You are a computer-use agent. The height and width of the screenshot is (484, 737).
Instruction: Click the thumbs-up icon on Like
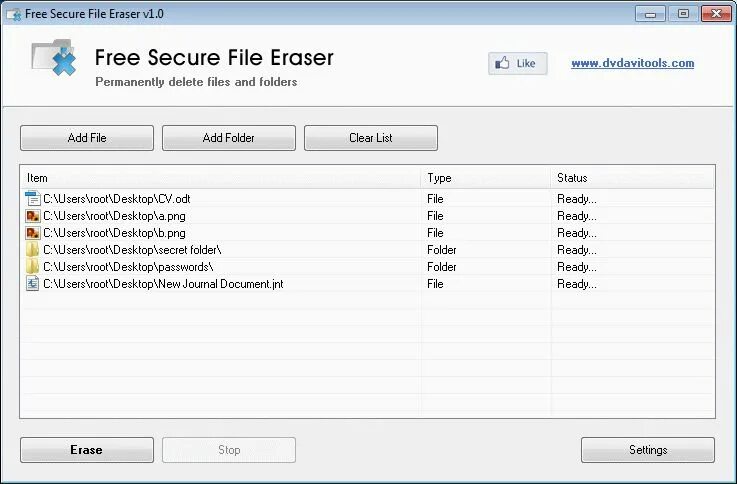click(x=502, y=63)
